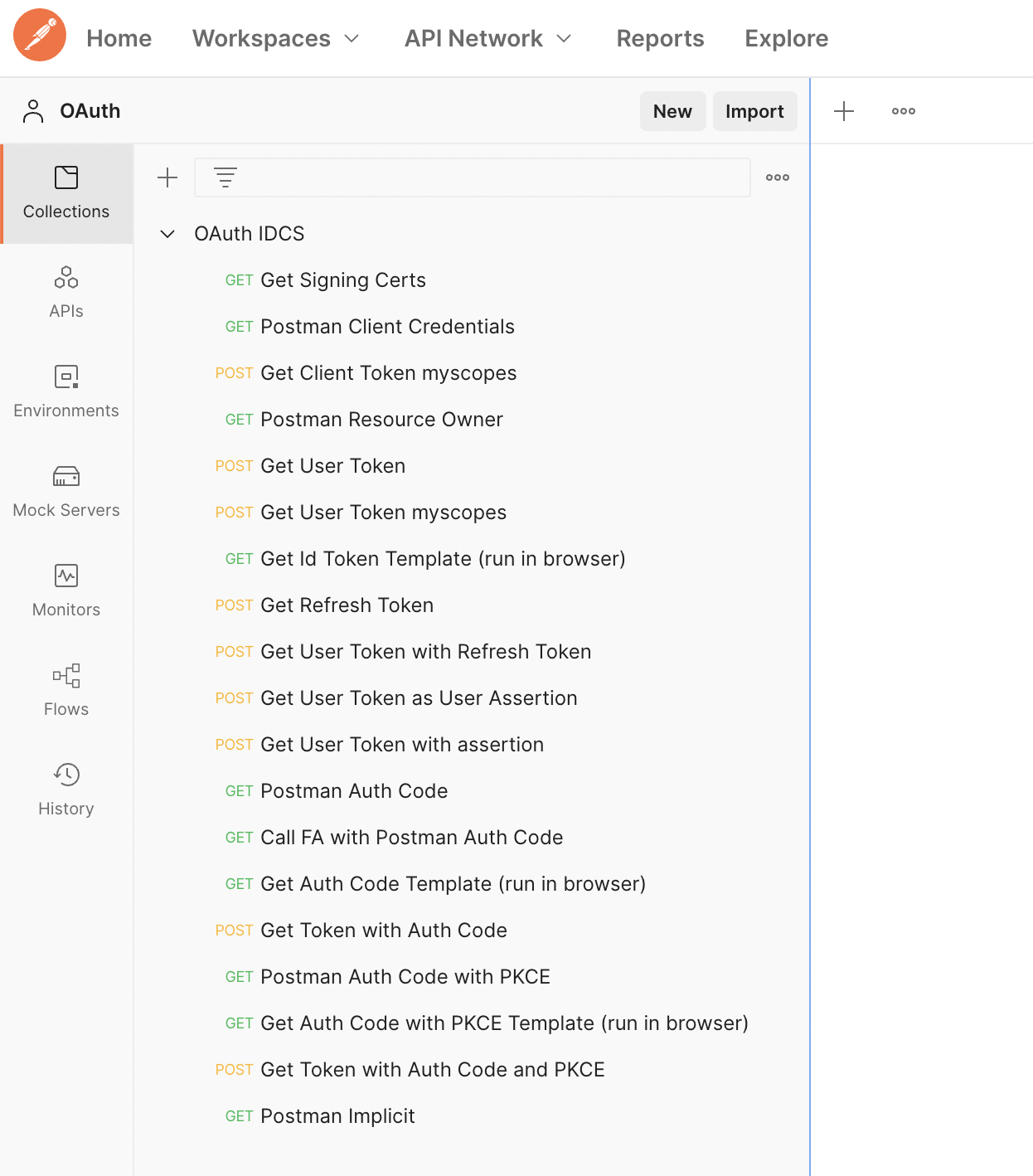Click the plus icon to create a collection

(x=167, y=177)
